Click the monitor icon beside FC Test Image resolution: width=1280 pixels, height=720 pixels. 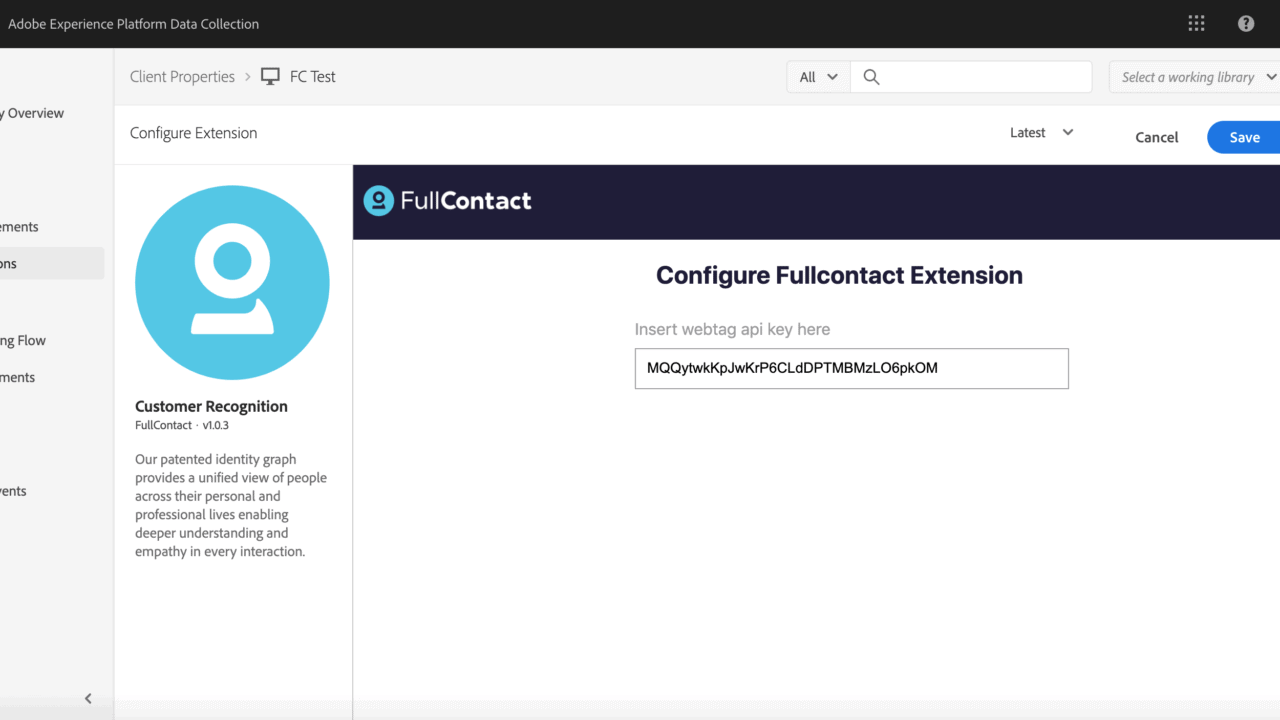tap(270, 77)
